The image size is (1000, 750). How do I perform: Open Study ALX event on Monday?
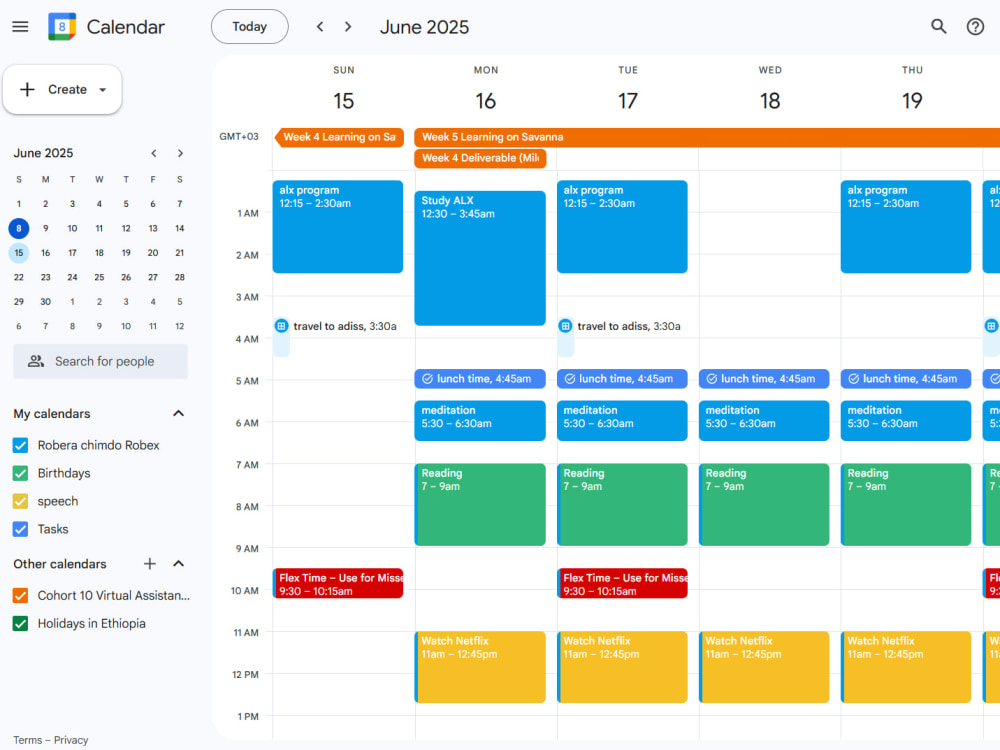480,258
